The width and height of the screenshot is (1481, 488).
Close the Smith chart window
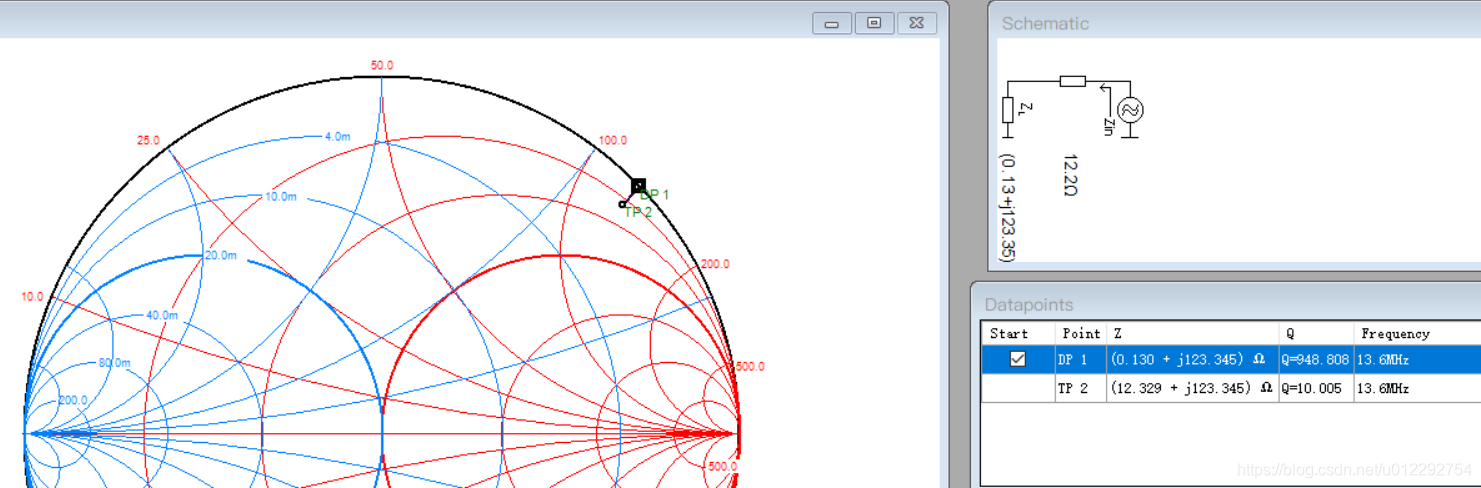click(917, 23)
